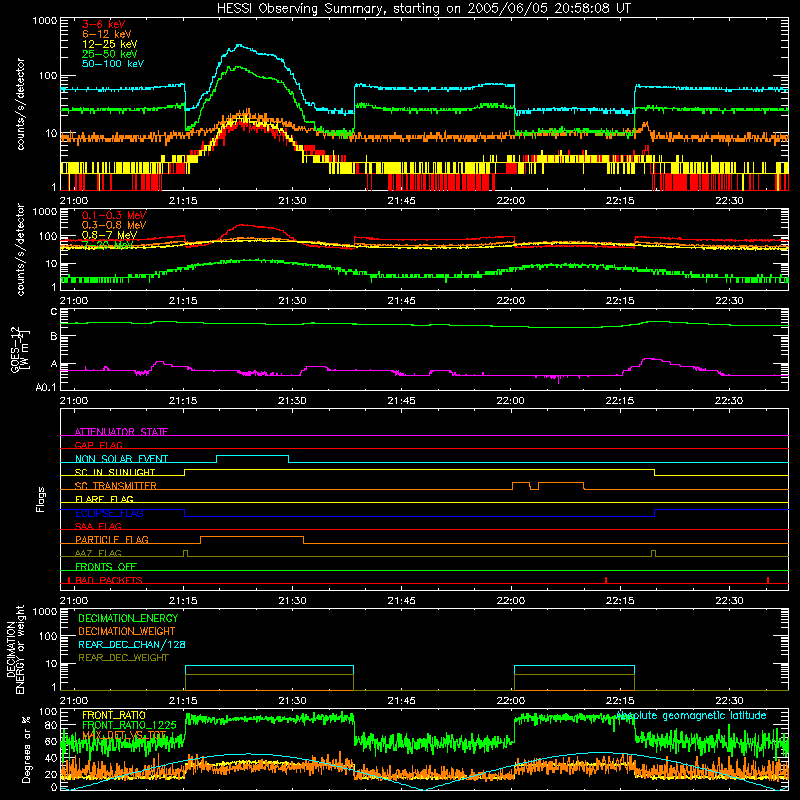Click the 21:30 tick under MeV panel
Viewport: 800px width, 800px height.
tap(292, 301)
